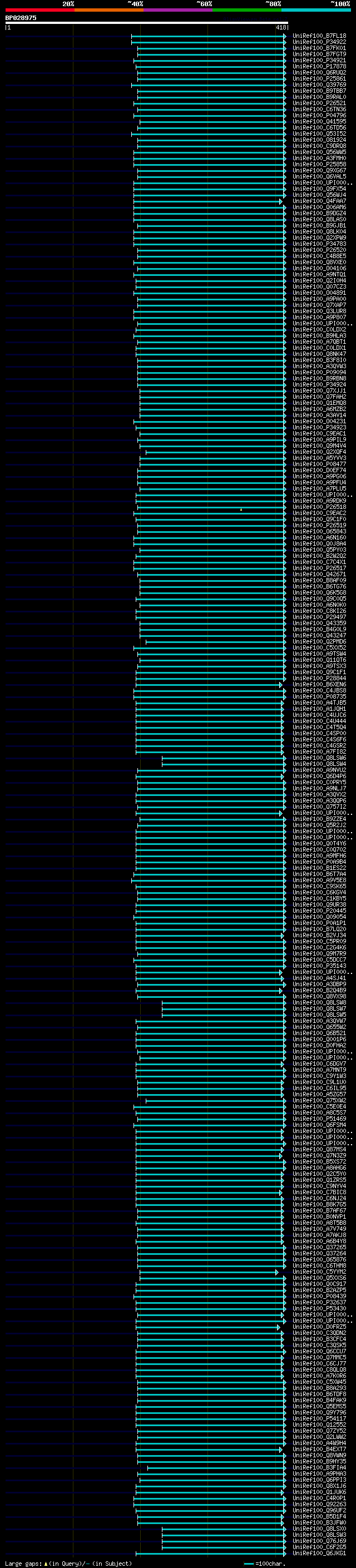This screenshot has height=1568, width=356.
Task: Open hit UniRef100_B7FL18
Action: pyautogui.click(x=319, y=36)
